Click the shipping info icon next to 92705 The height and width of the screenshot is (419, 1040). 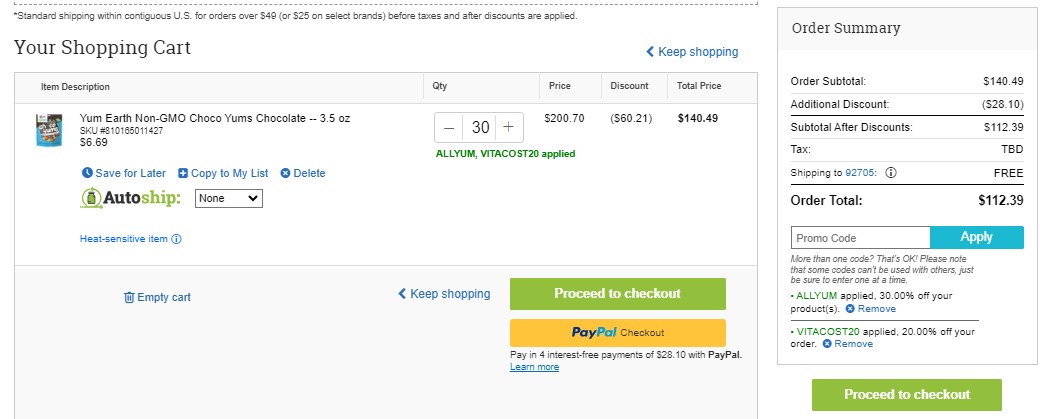point(891,172)
